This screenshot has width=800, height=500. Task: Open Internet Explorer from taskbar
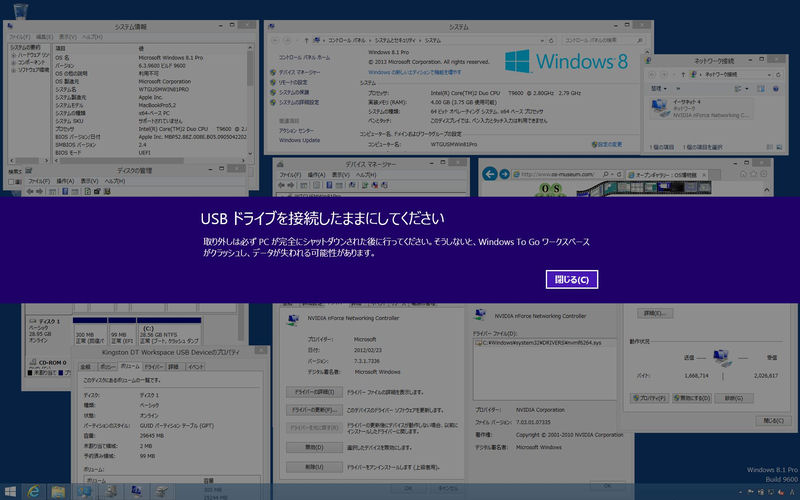click(x=33, y=491)
